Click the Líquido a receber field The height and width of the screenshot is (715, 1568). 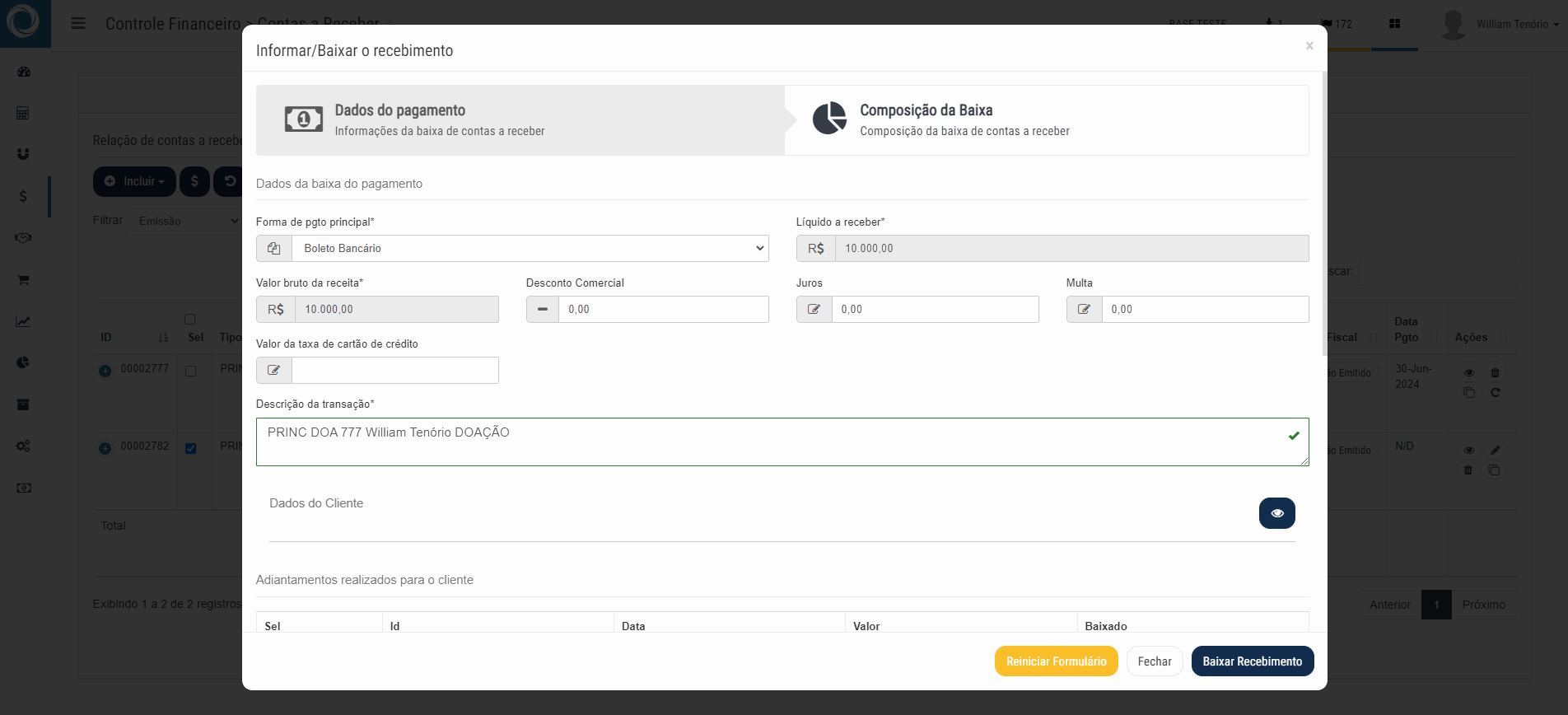(x=1072, y=248)
